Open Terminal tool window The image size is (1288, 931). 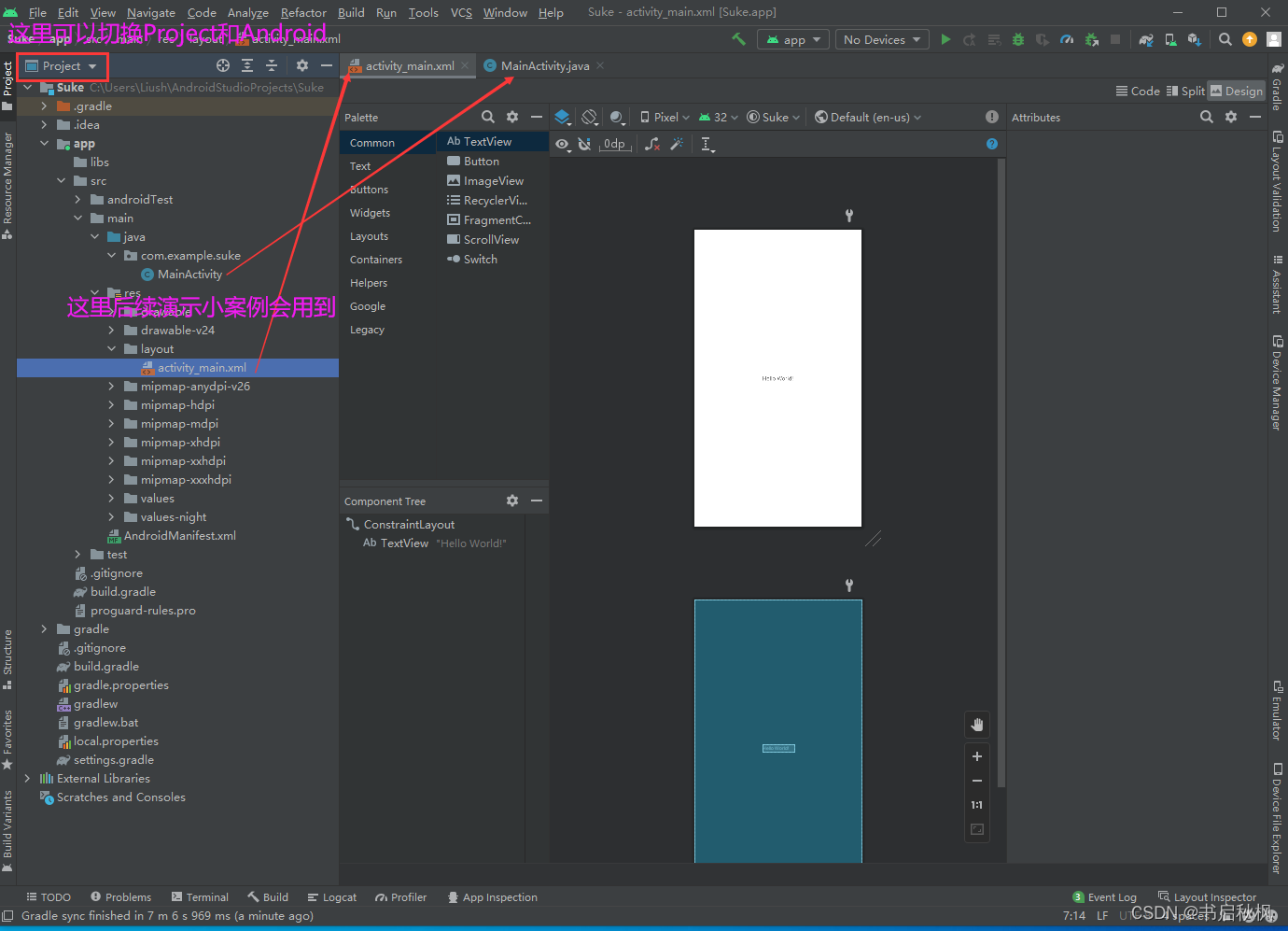[x=200, y=897]
